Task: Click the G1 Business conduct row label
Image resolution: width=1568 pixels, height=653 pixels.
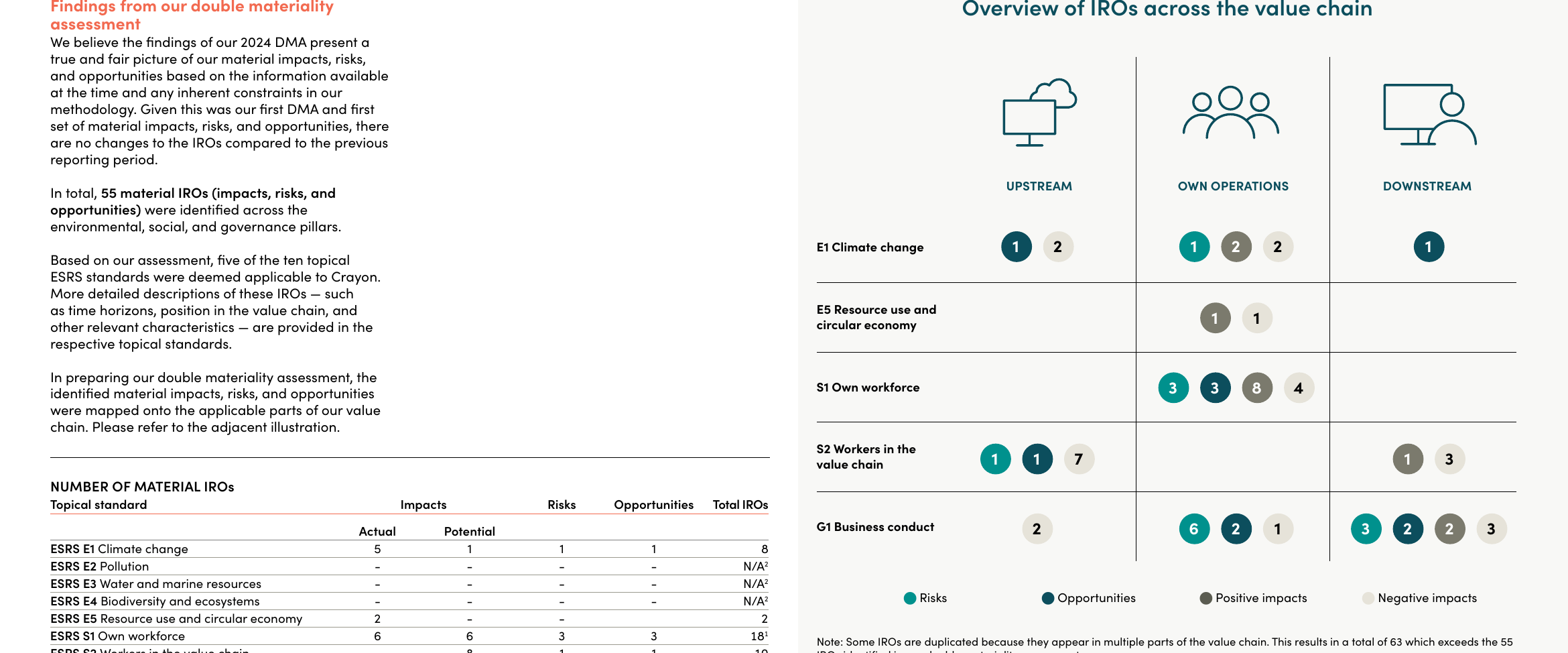Action: pos(875,527)
